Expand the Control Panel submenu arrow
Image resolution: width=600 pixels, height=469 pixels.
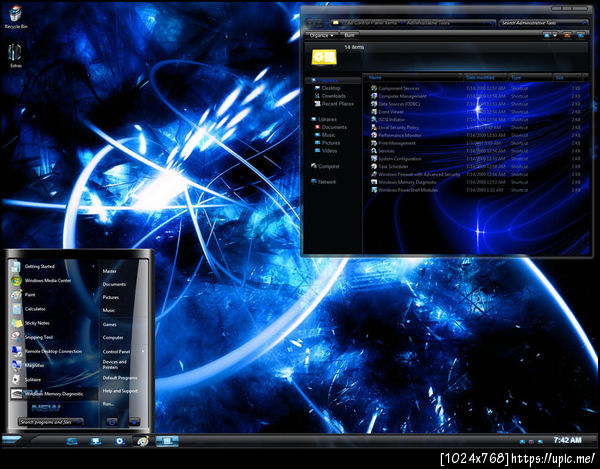point(143,351)
